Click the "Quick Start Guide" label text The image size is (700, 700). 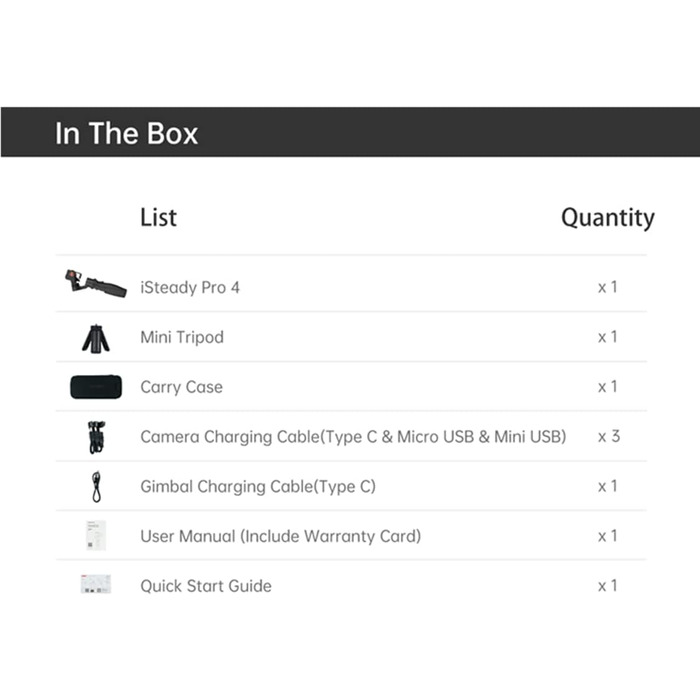point(206,586)
